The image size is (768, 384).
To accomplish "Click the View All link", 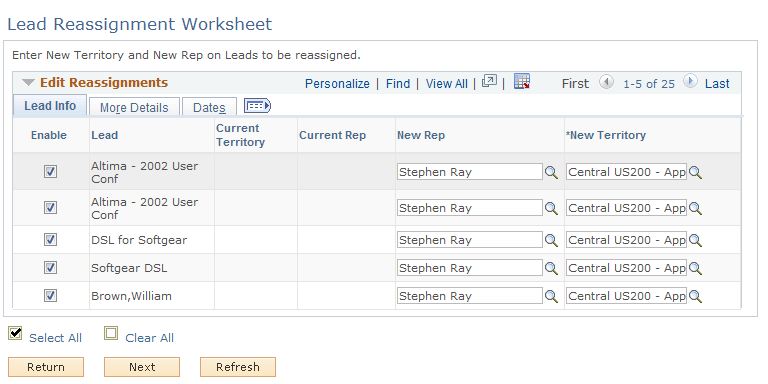I will tap(447, 84).
